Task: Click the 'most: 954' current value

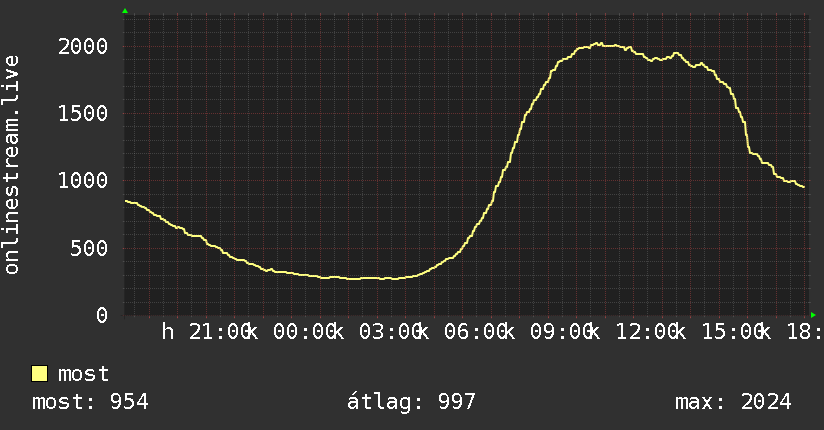Action: (x=90, y=402)
